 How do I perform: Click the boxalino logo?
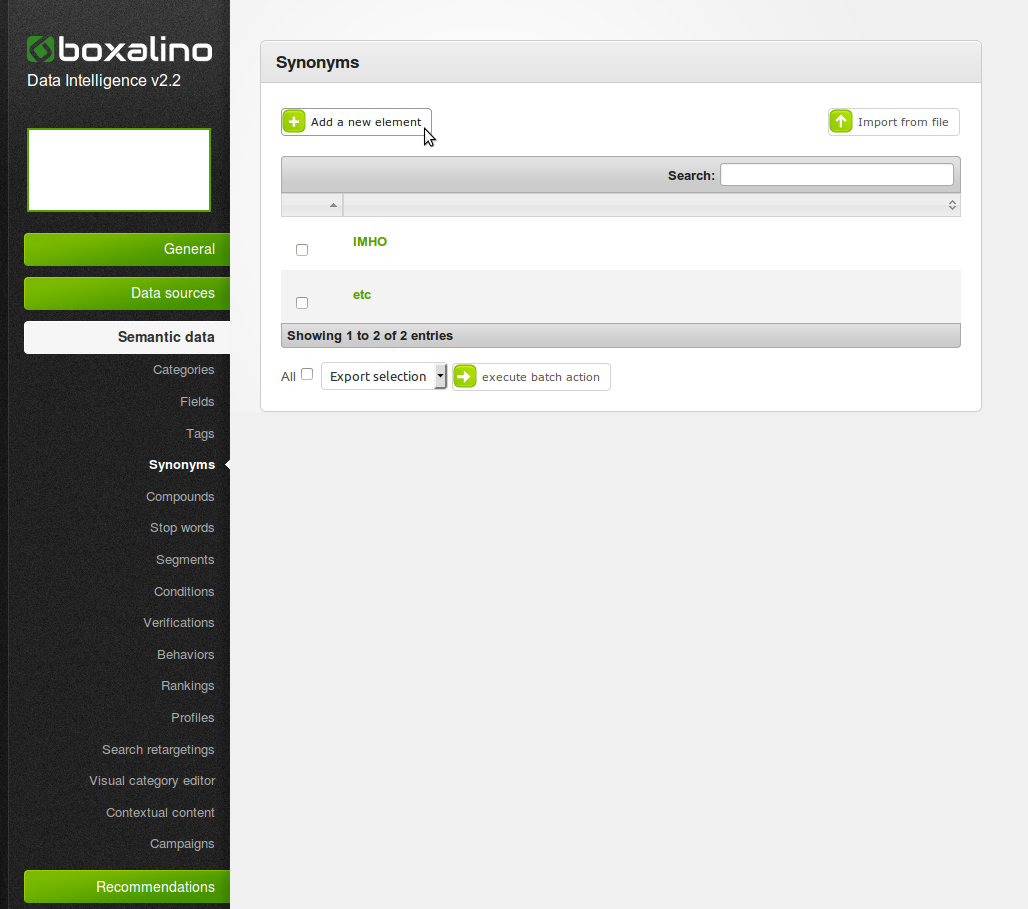119,49
